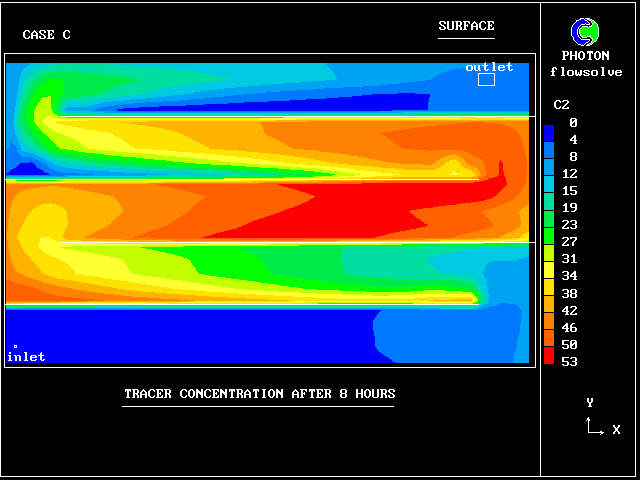The height and width of the screenshot is (480, 640).
Task: Click the CASE C title text
Action: click(46, 35)
